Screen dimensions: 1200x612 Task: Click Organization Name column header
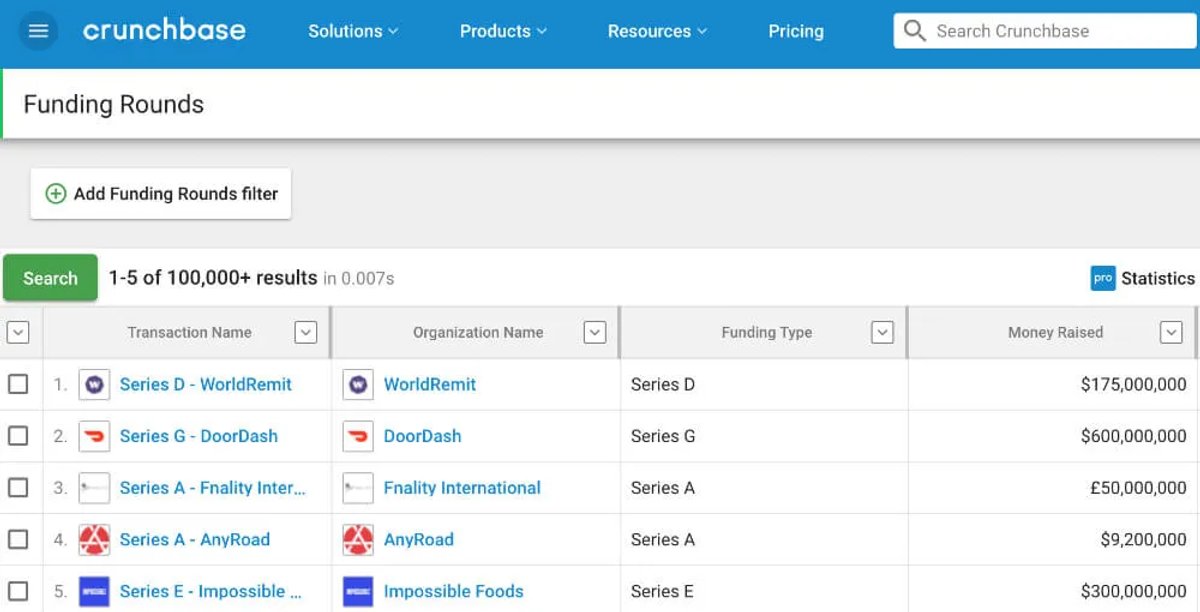pyautogui.click(x=478, y=332)
